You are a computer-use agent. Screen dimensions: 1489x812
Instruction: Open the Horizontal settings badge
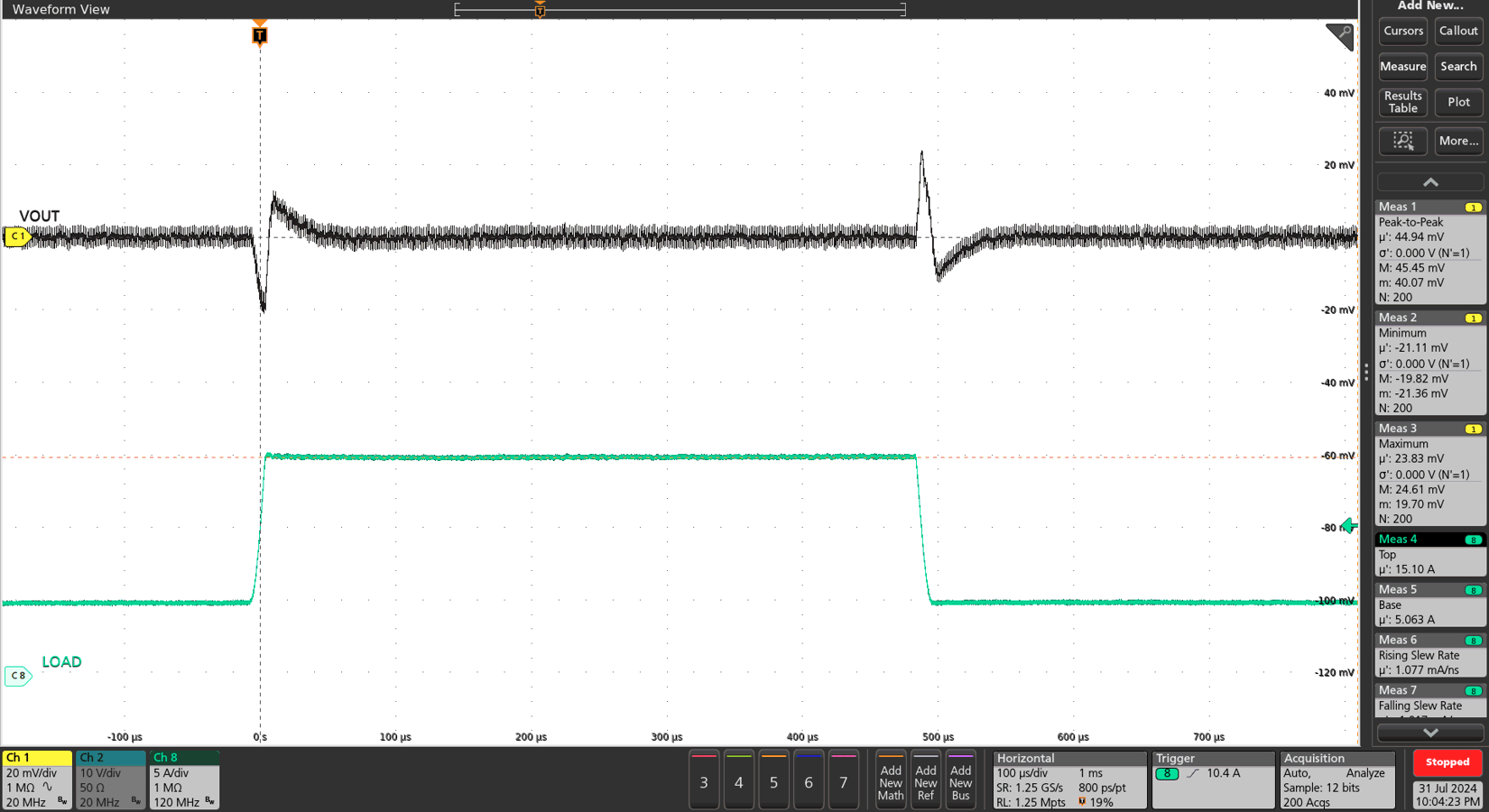[1069, 780]
